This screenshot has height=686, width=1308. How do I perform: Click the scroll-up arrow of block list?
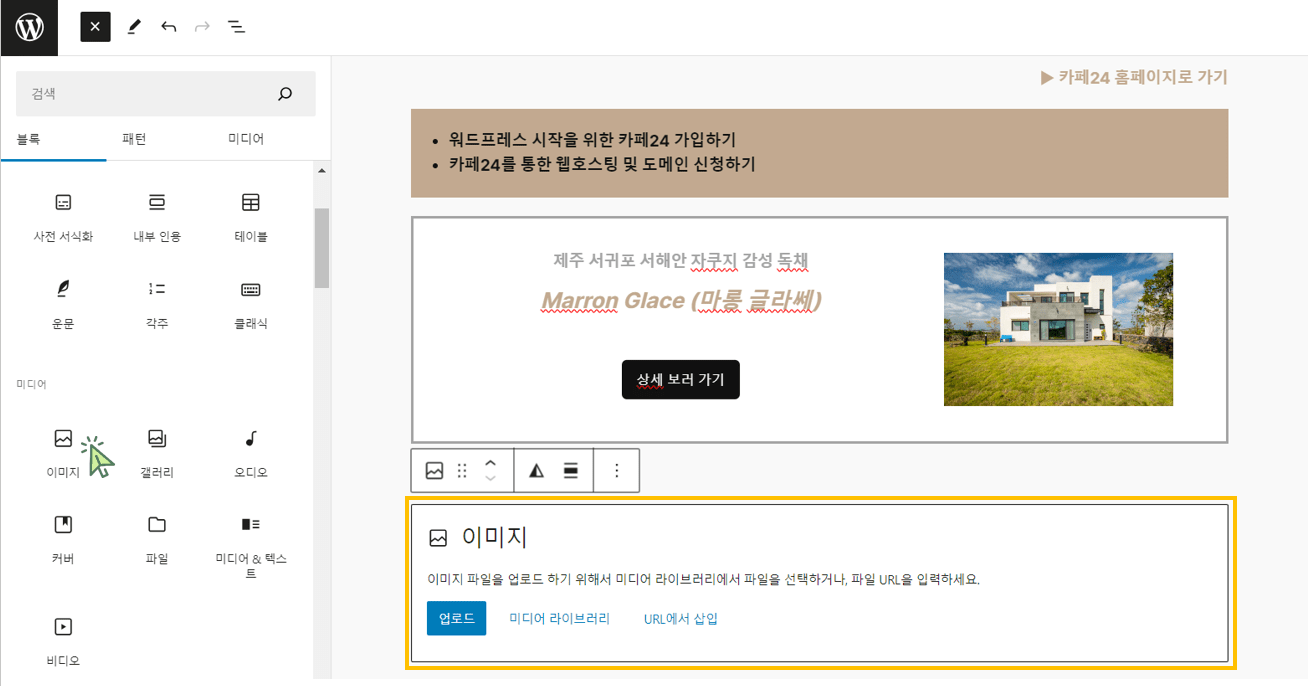point(321,171)
